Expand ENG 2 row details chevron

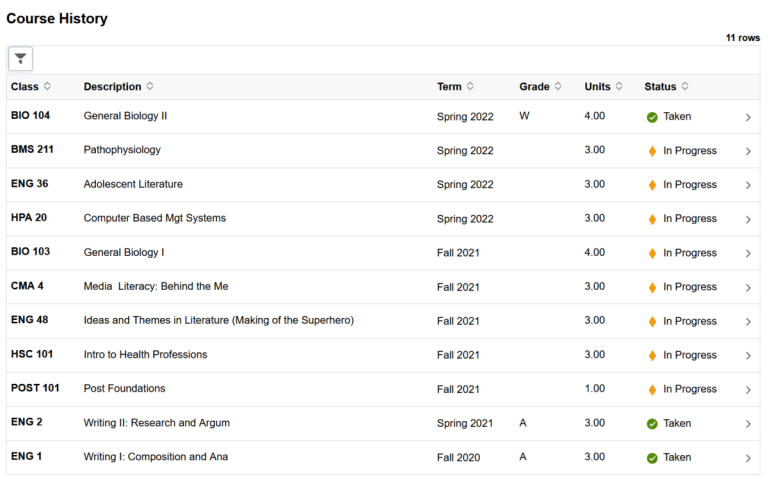point(748,424)
